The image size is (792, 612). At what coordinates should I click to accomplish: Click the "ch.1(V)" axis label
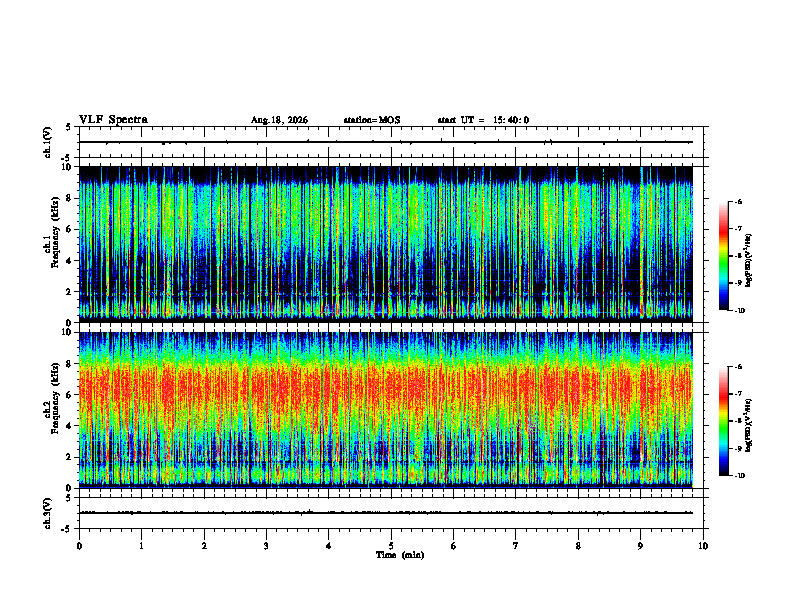(x=48, y=142)
